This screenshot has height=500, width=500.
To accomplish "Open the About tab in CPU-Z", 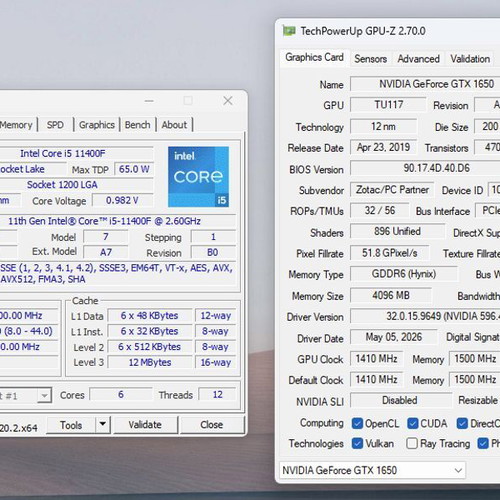I will point(174,125).
